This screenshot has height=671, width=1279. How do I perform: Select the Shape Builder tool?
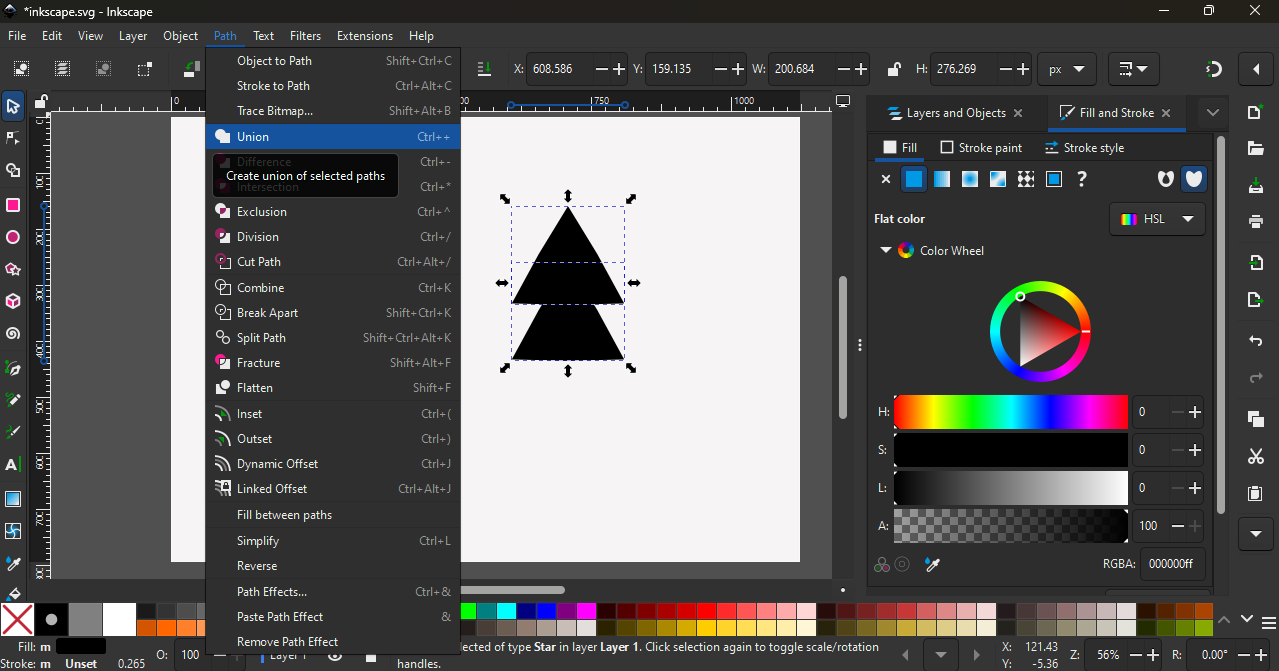click(13, 171)
